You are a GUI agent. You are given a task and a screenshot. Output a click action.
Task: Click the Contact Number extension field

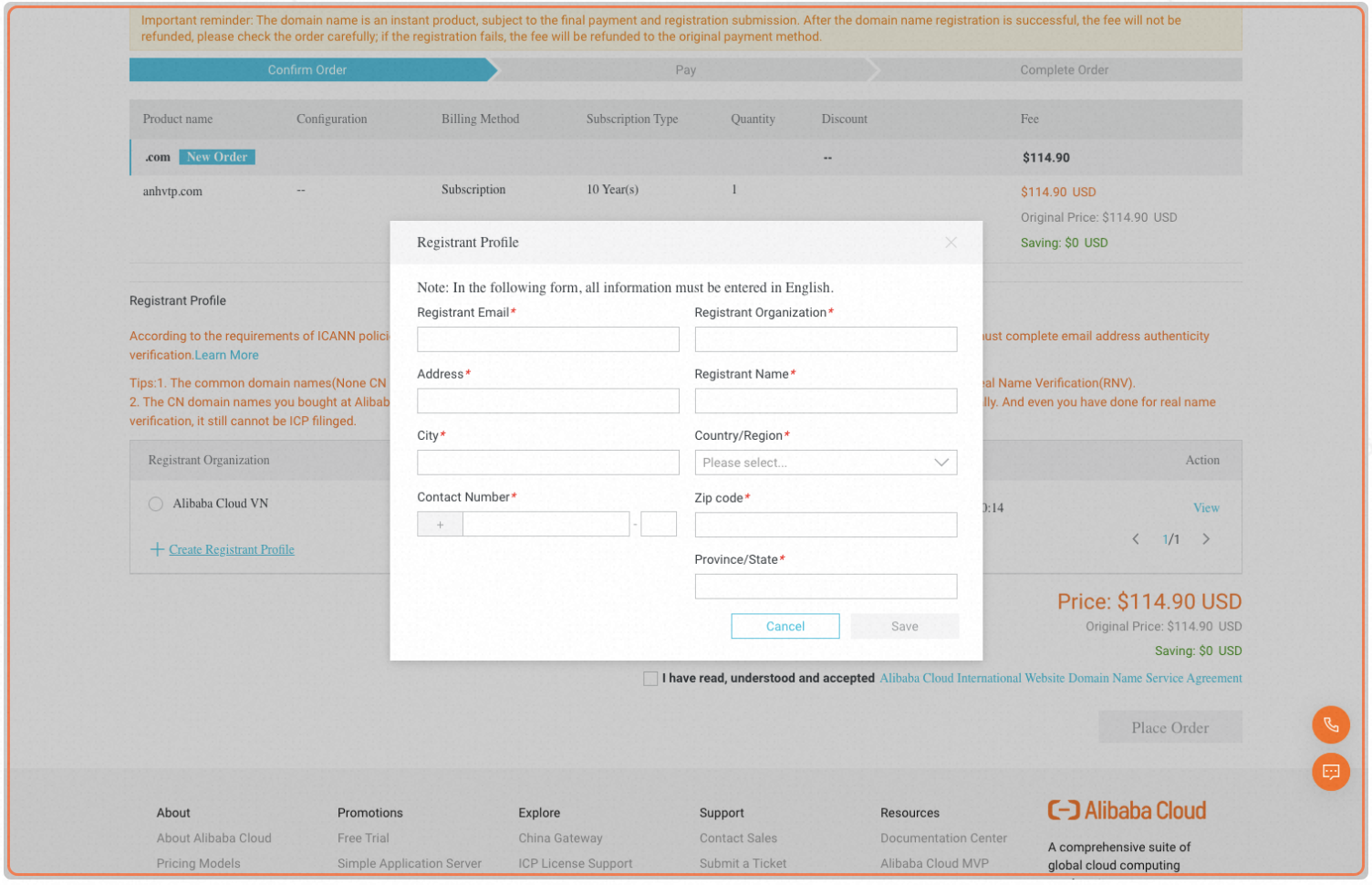[659, 525]
